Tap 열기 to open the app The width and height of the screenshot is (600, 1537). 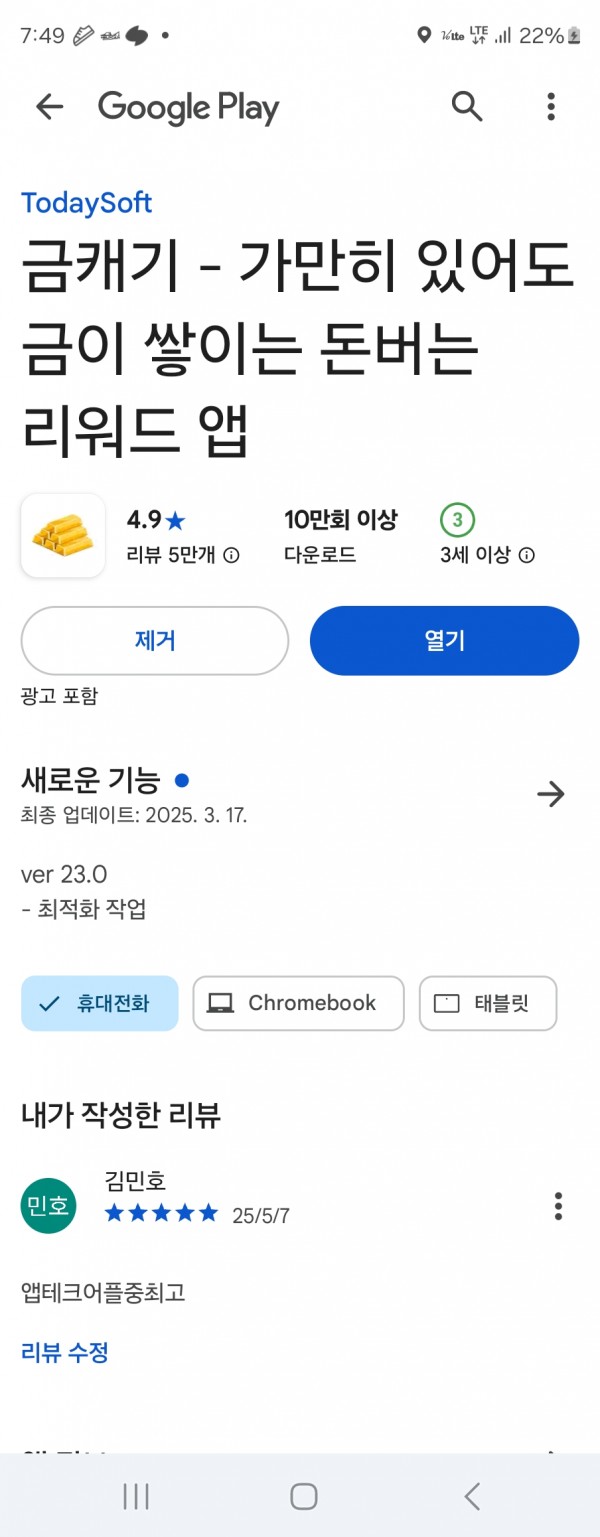click(x=445, y=641)
